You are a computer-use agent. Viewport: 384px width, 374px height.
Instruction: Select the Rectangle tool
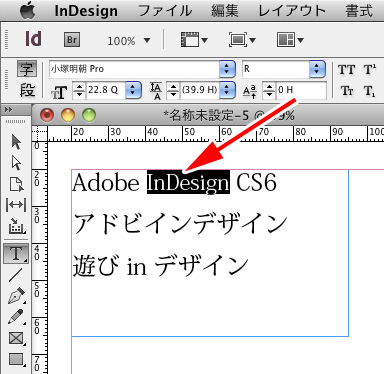coord(16,359)
